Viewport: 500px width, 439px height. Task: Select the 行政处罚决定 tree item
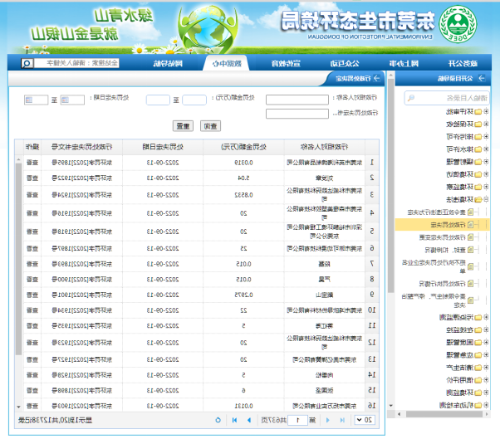pyautogui.click(x=448, y=225)
